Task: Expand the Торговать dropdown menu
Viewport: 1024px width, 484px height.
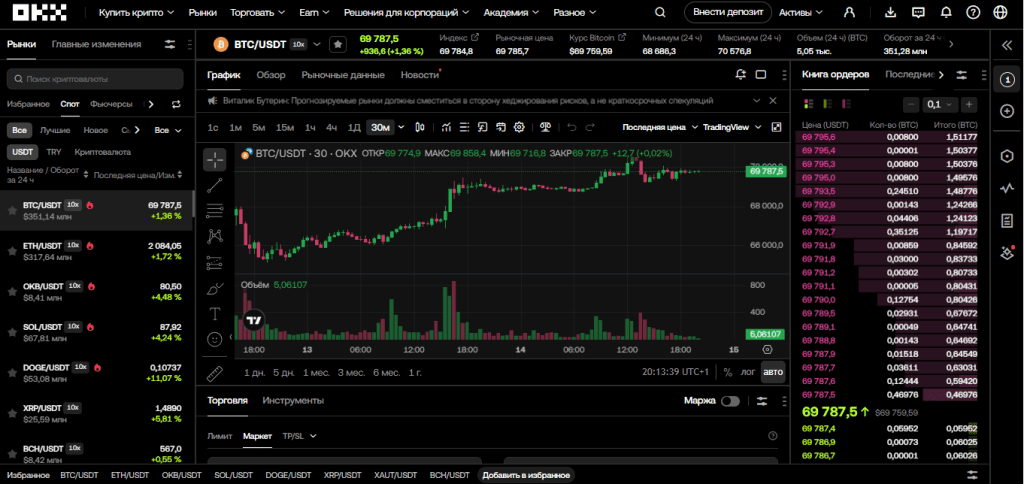Action: coord(257,12)
